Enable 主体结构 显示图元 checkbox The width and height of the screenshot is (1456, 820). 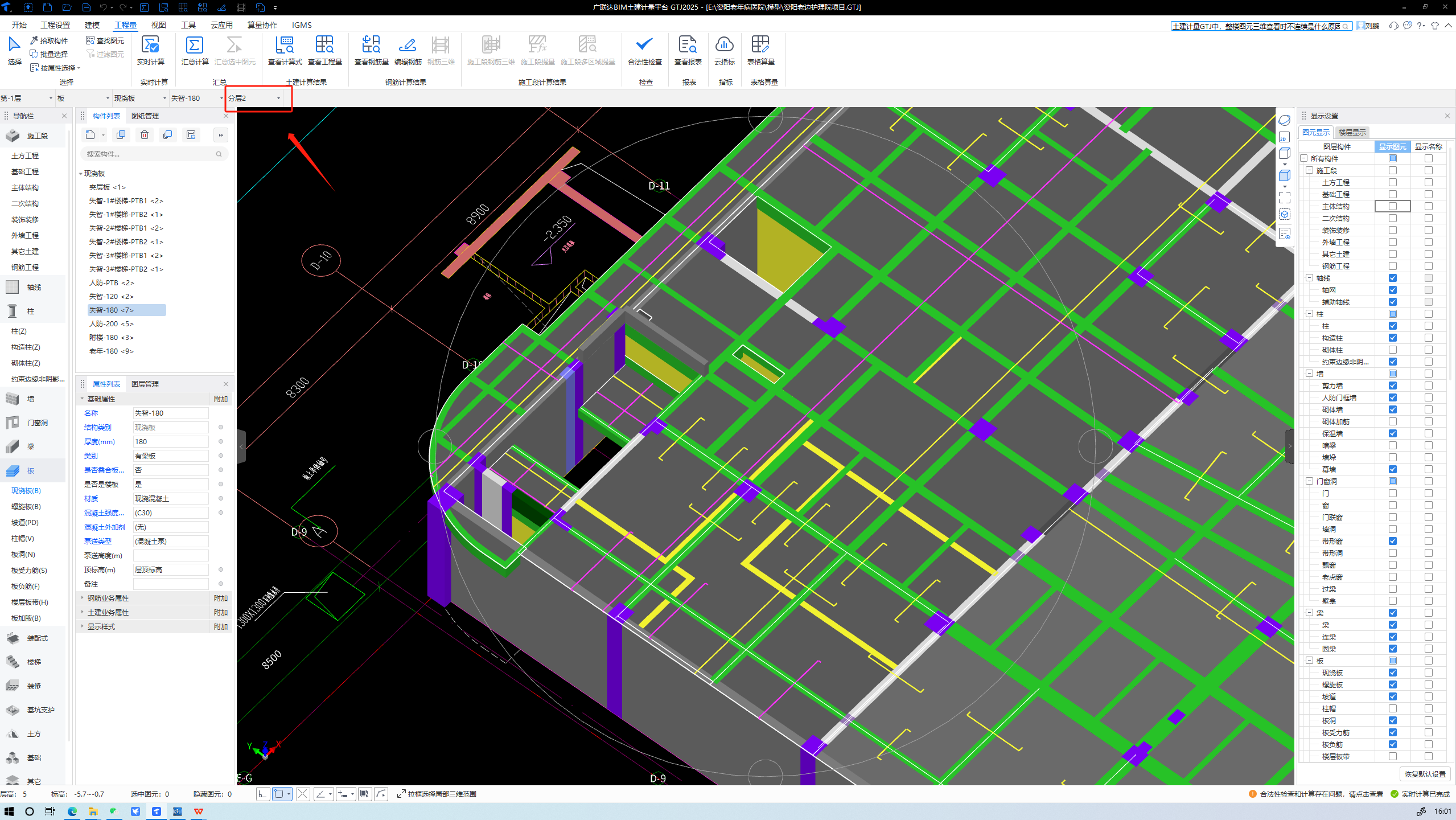[x=1393, y=206]
